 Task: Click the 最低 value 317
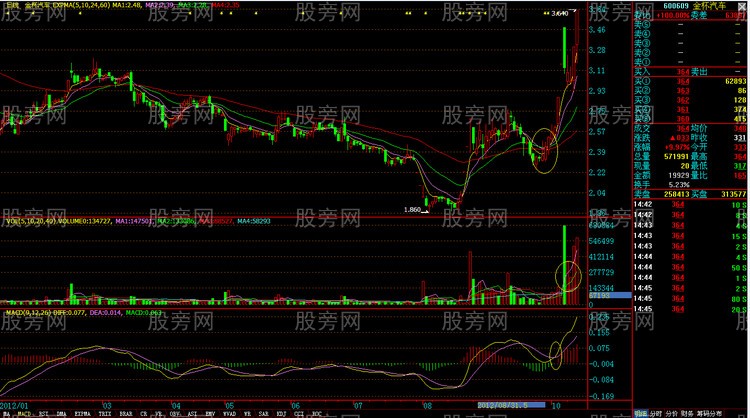740,166
